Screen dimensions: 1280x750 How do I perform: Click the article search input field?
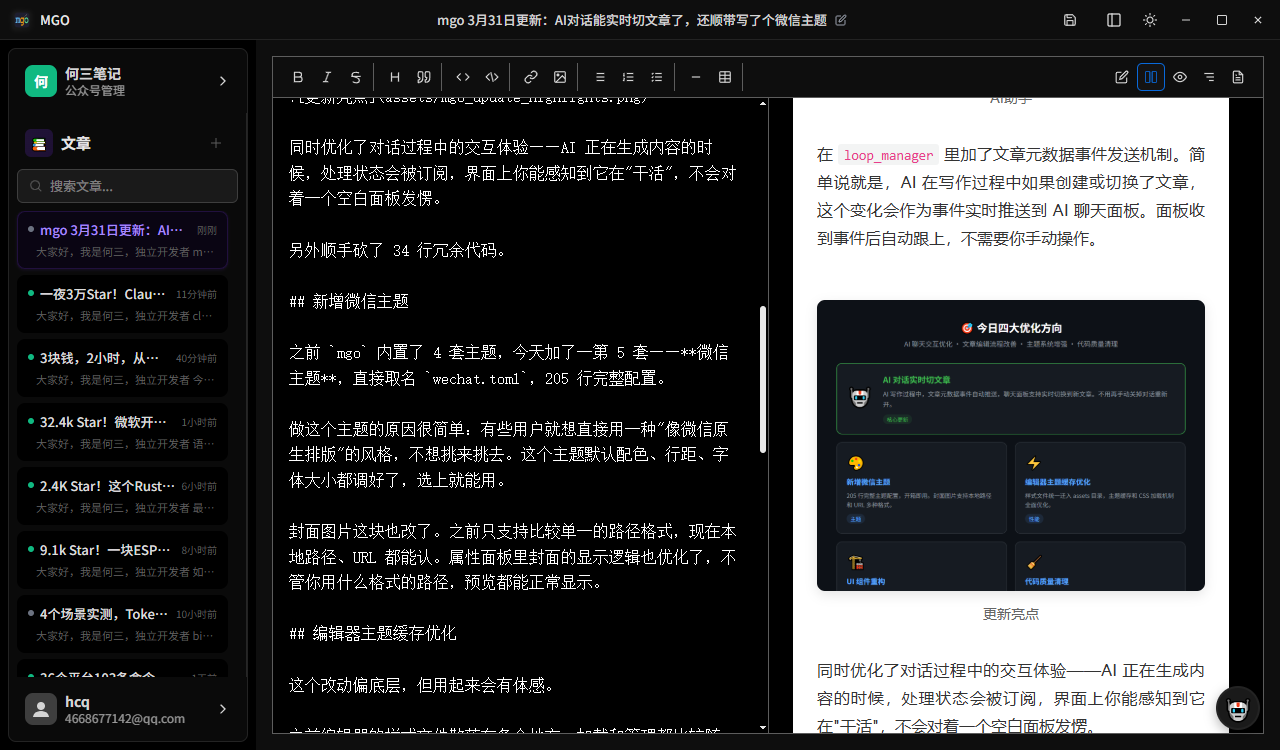127,186
